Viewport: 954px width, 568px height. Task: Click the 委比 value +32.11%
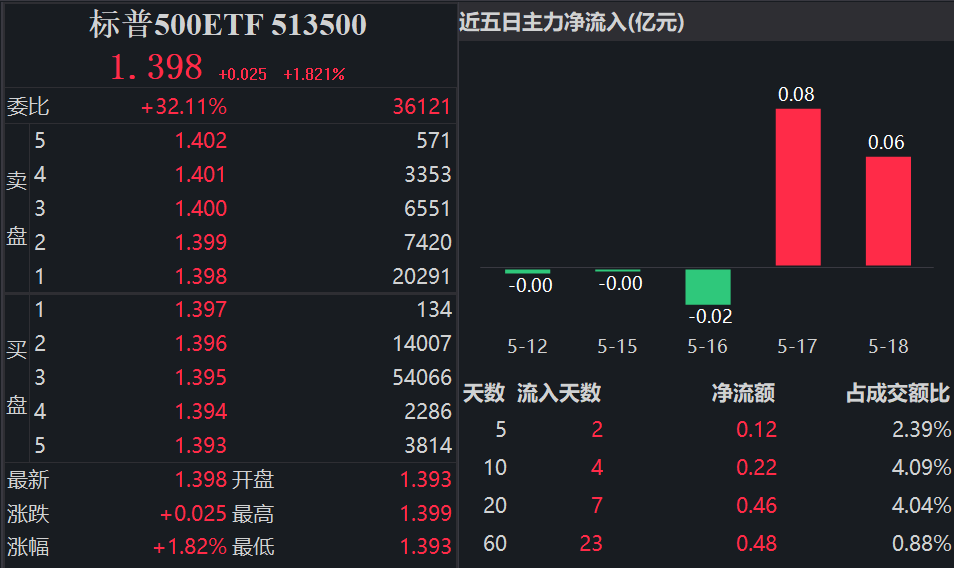click(x=184, y=106)
